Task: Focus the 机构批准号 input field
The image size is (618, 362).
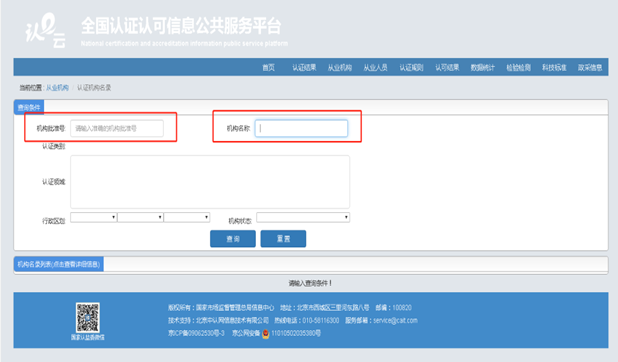Action: [x=117, y=128]
